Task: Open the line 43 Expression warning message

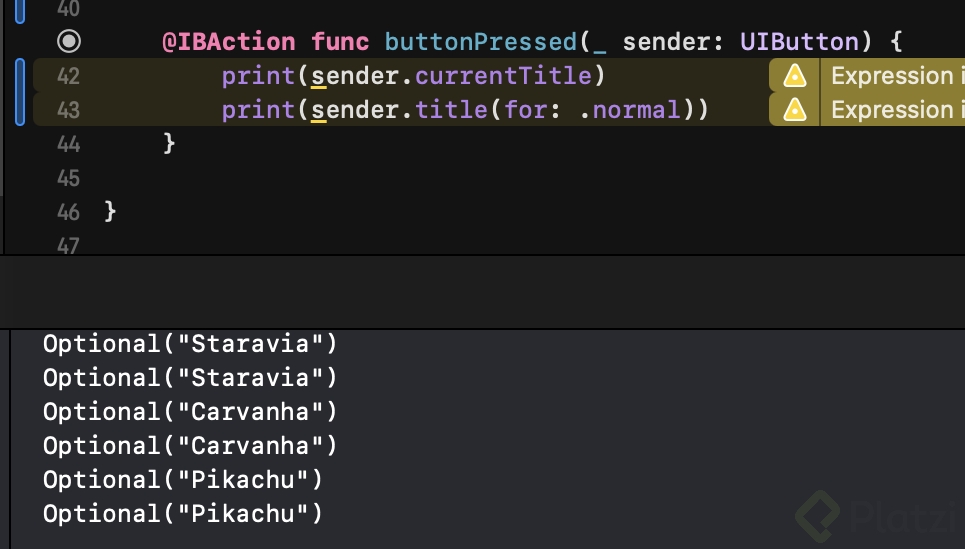Action: pos(892,109)
